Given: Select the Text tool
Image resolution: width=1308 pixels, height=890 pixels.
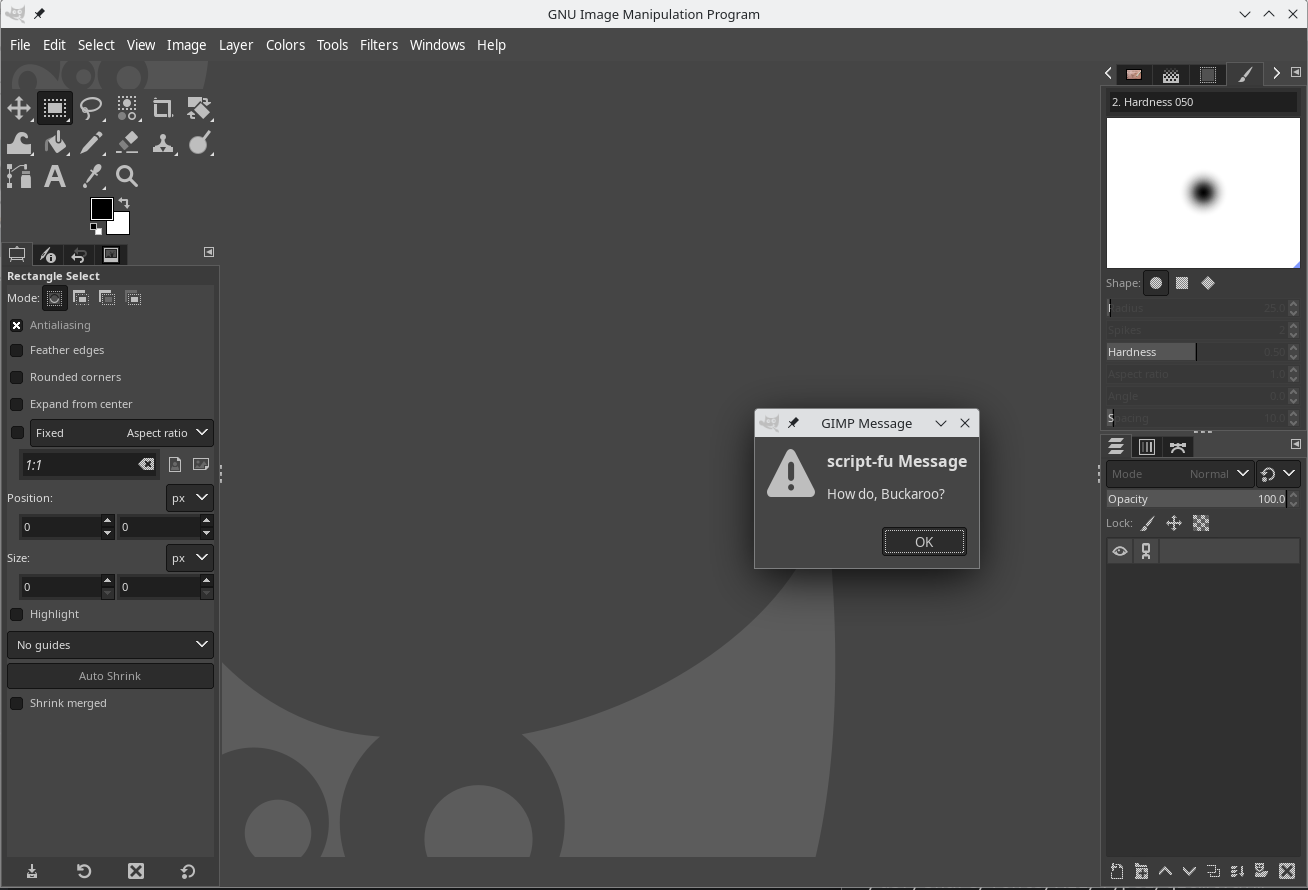Looking at the screenshot, I should (55, 177).
